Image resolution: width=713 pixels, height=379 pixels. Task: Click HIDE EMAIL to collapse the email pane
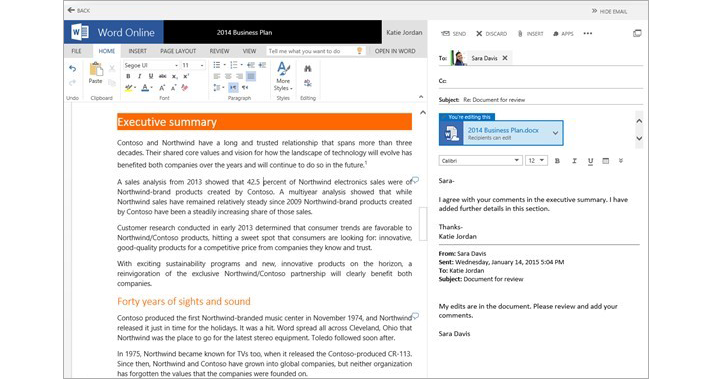pos(609,11)
